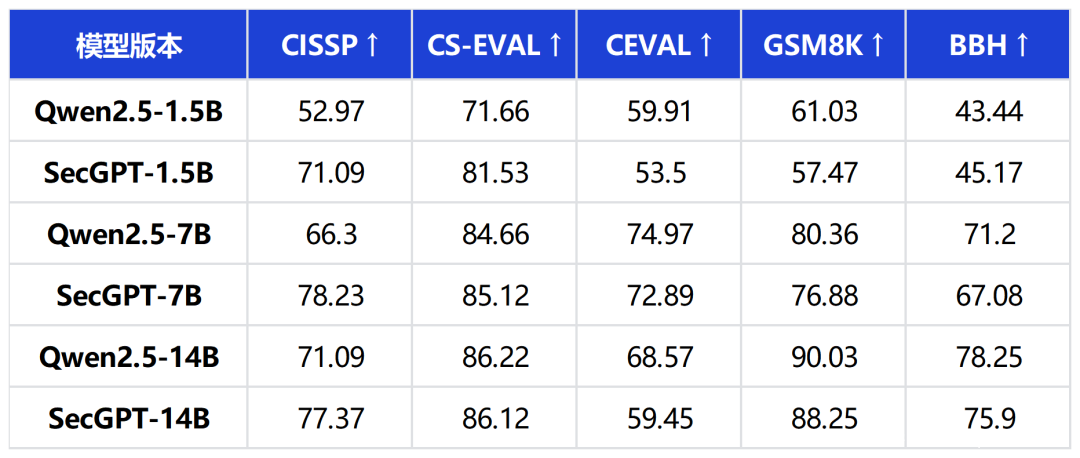Select SecGPT-7B's CISSP value 78.23
The height and width of the screenshot is (458, 1080).
click(x=330, y=296)
